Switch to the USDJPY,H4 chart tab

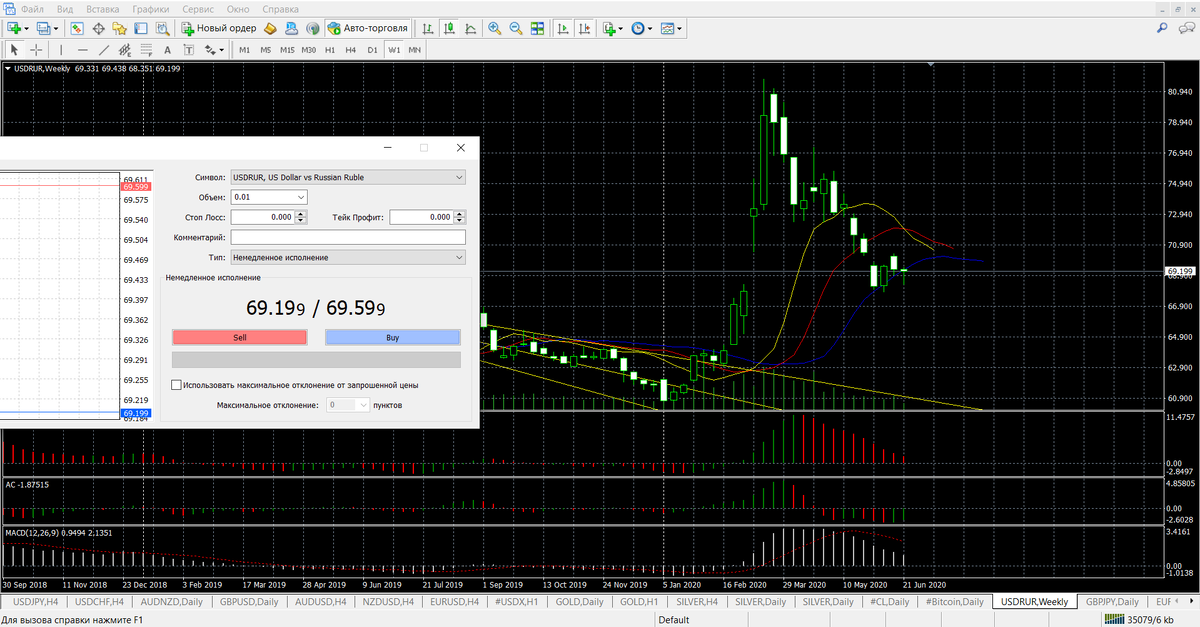pyautogui.click(x=35, y=602)
